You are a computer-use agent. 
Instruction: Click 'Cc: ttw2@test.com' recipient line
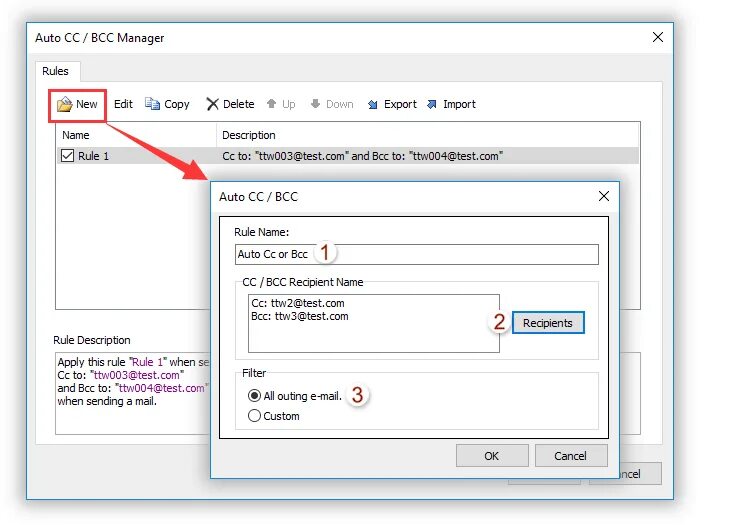(297, 303)
